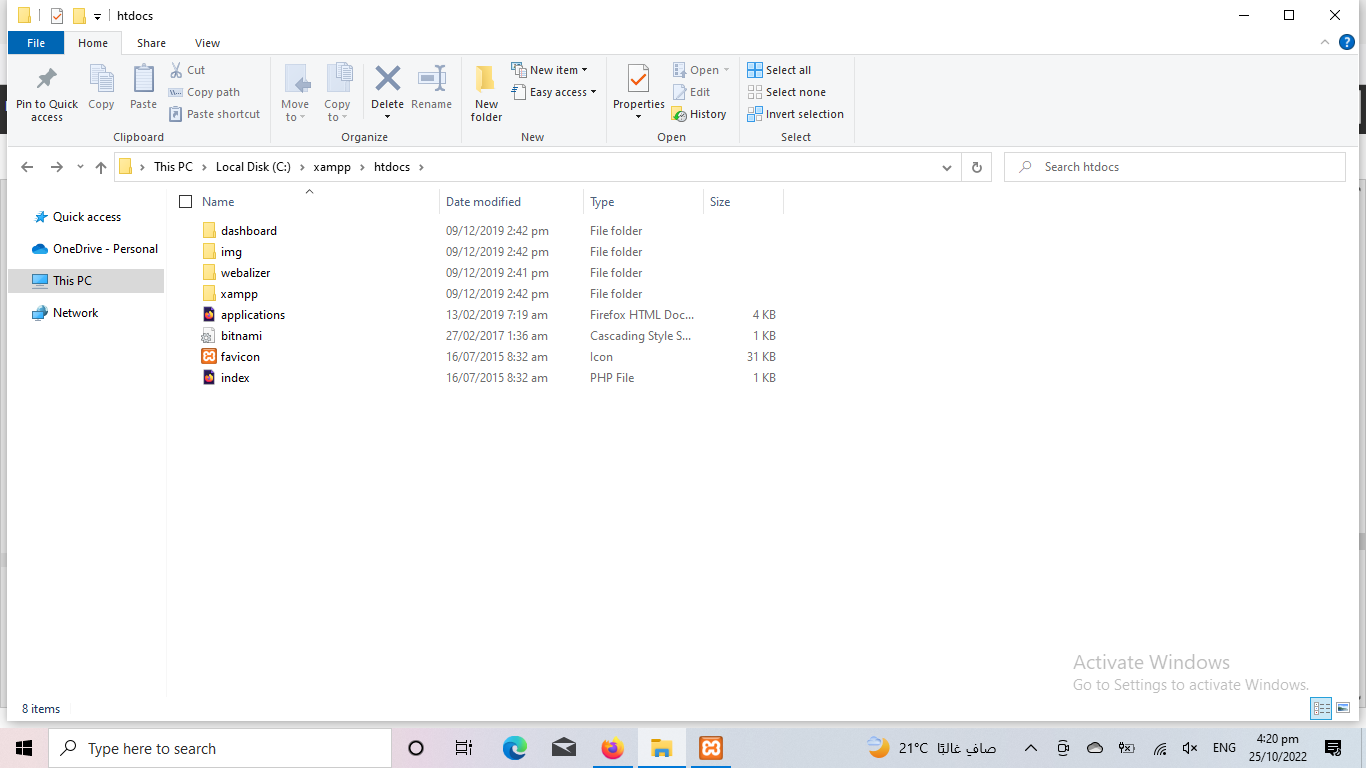
Task: Click the History icon
Action: [x=699, y=114]
